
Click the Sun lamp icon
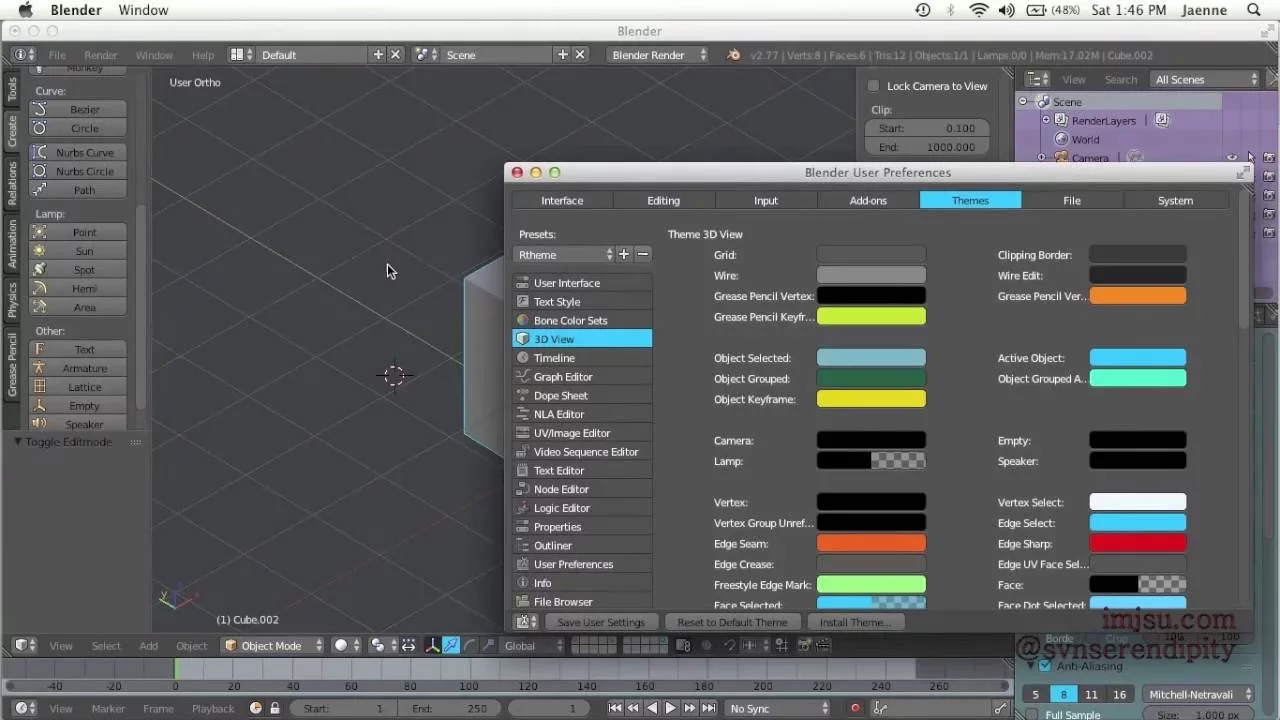tap(39, 251)
